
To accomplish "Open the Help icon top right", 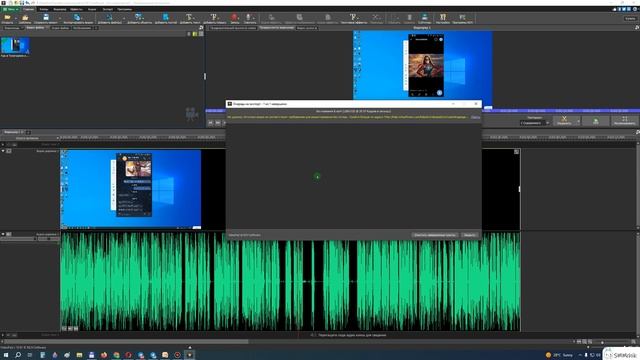I will click(x=635, y=9).
